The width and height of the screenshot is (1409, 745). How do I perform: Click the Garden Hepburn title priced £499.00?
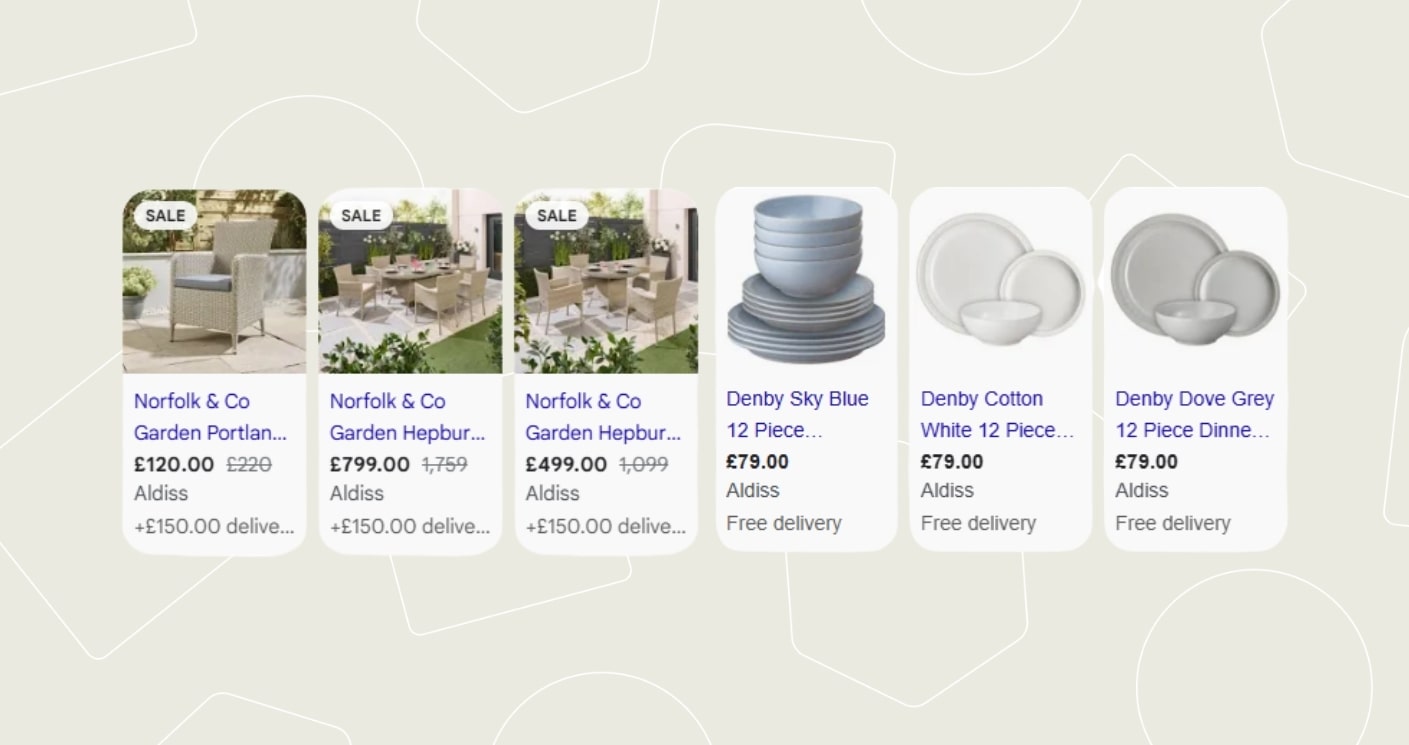pyautogui.click(x=602, y=417)
